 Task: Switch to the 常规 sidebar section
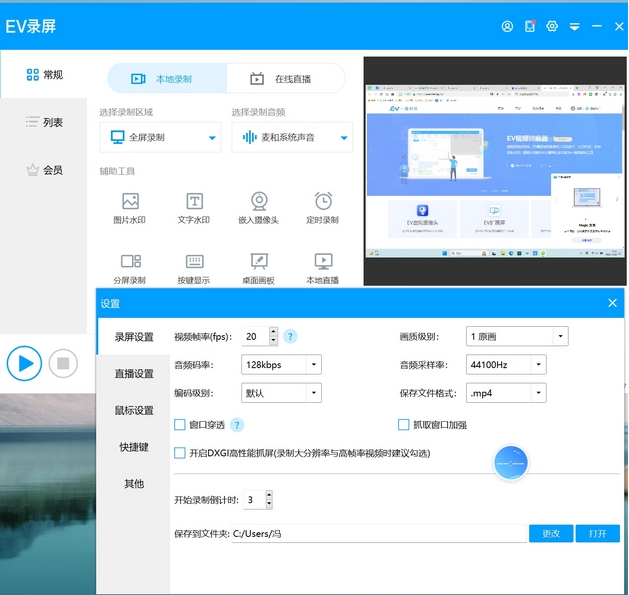44,75
